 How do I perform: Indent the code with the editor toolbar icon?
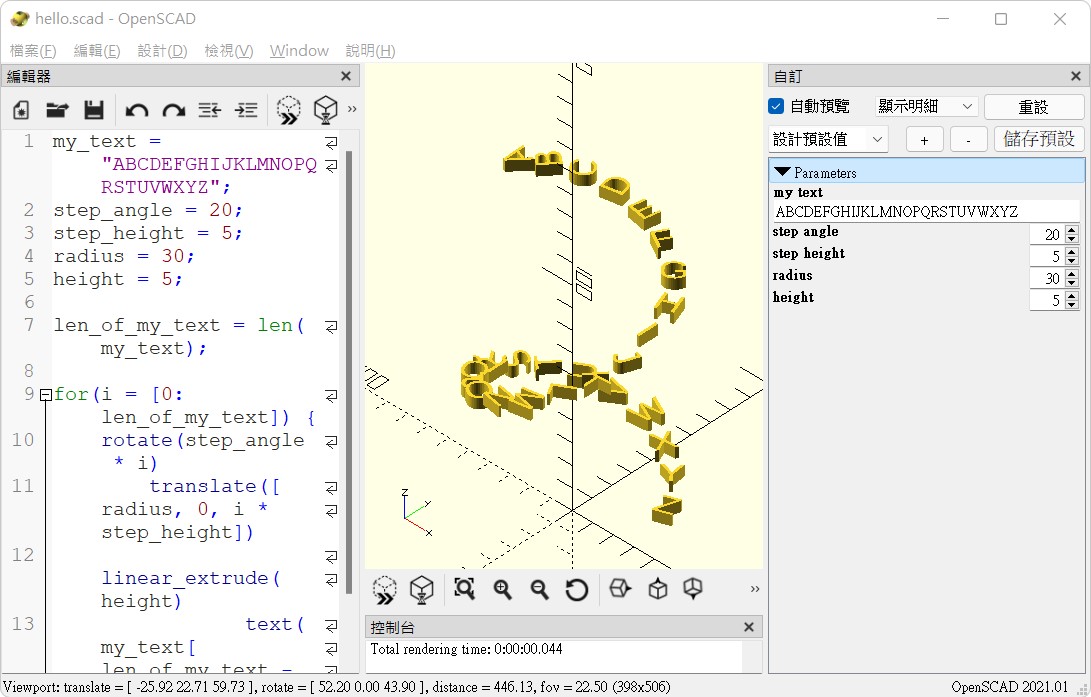tap(246, 110)
